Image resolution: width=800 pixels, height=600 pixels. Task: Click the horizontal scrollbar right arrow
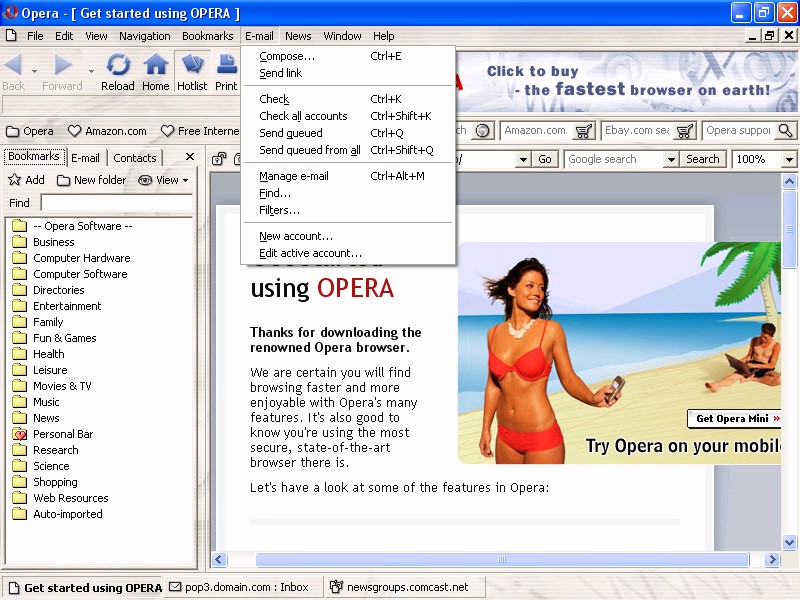point(772,560)
